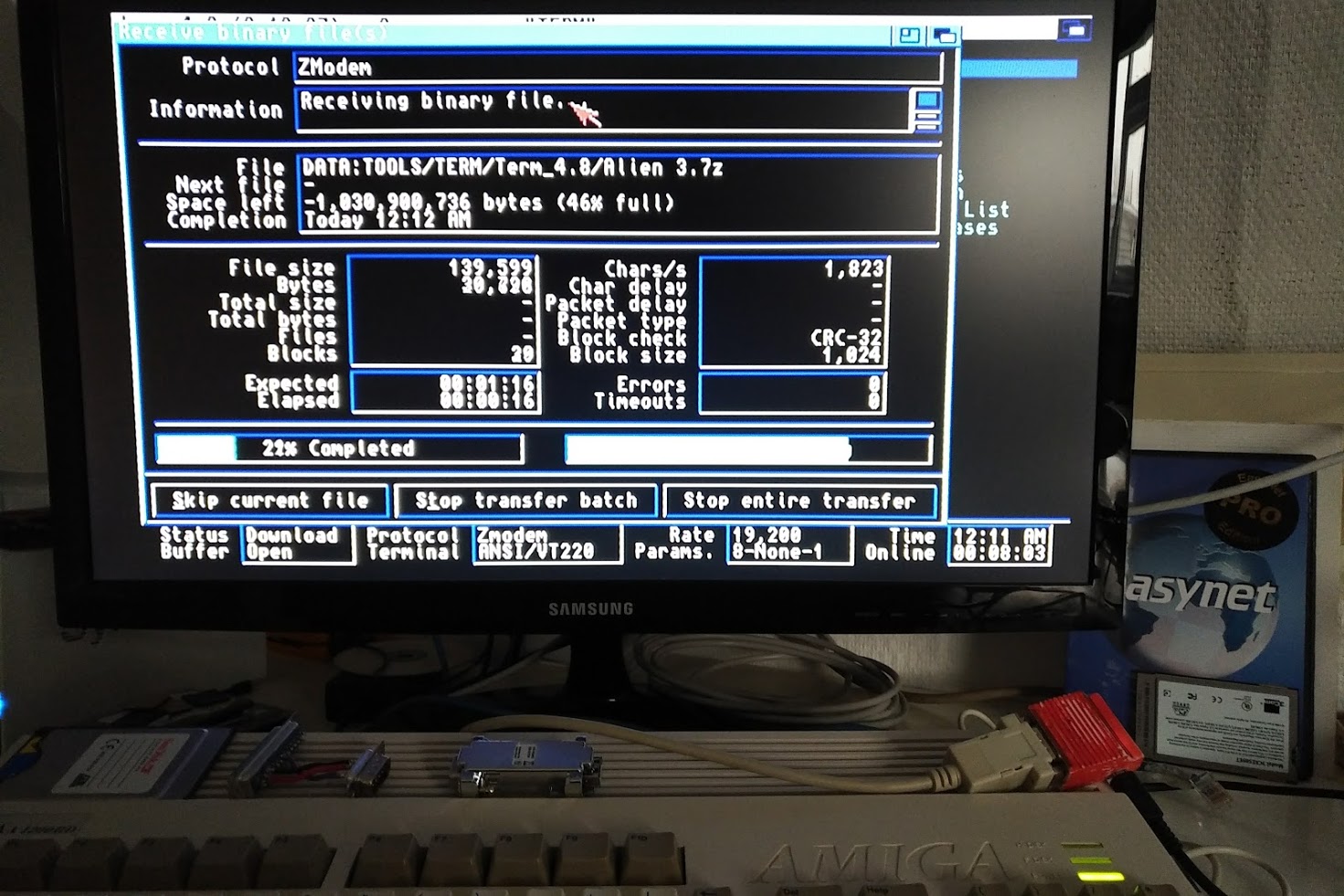Click the Blocks value 20
1344x896 pixels.
(522, 354)
